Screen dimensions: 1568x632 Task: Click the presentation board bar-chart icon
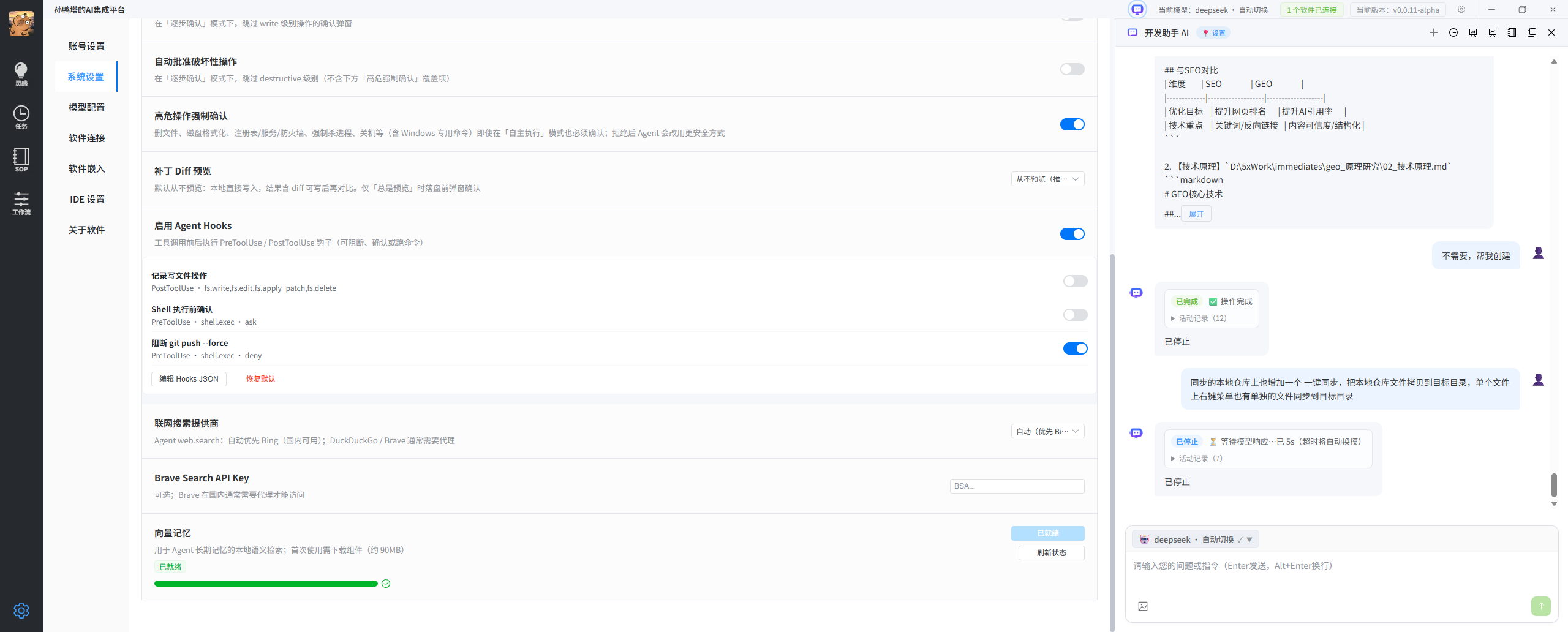[x=1473, y=32]
